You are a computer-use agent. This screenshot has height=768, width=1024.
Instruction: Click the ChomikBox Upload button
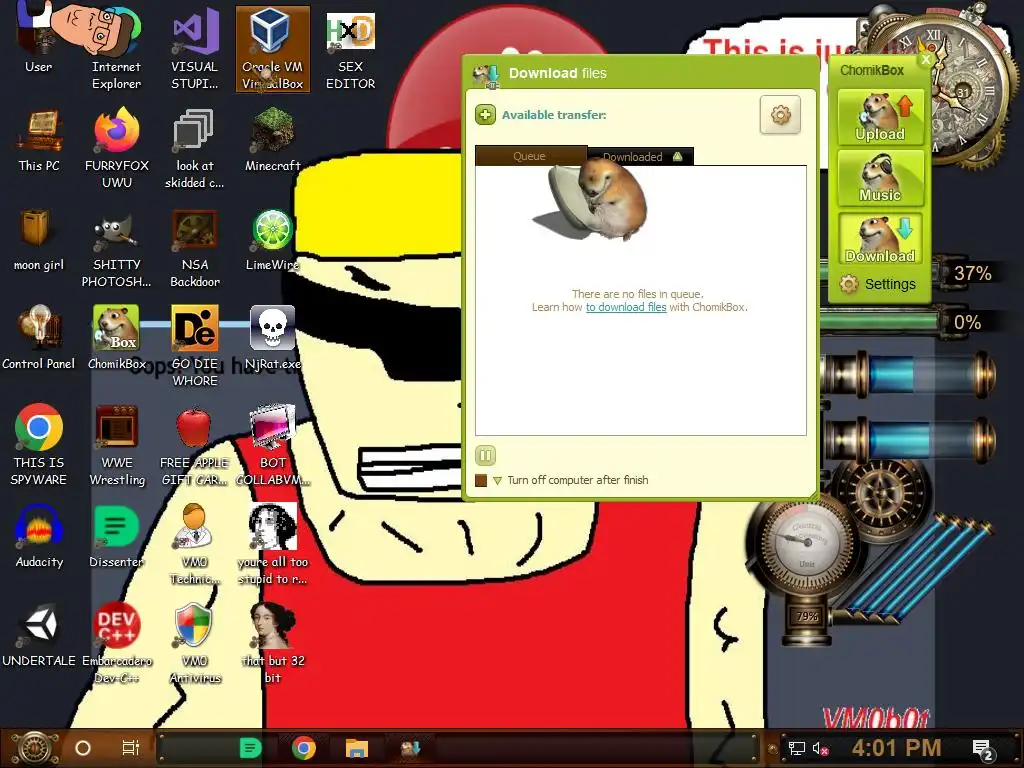(x=880, y=118)
